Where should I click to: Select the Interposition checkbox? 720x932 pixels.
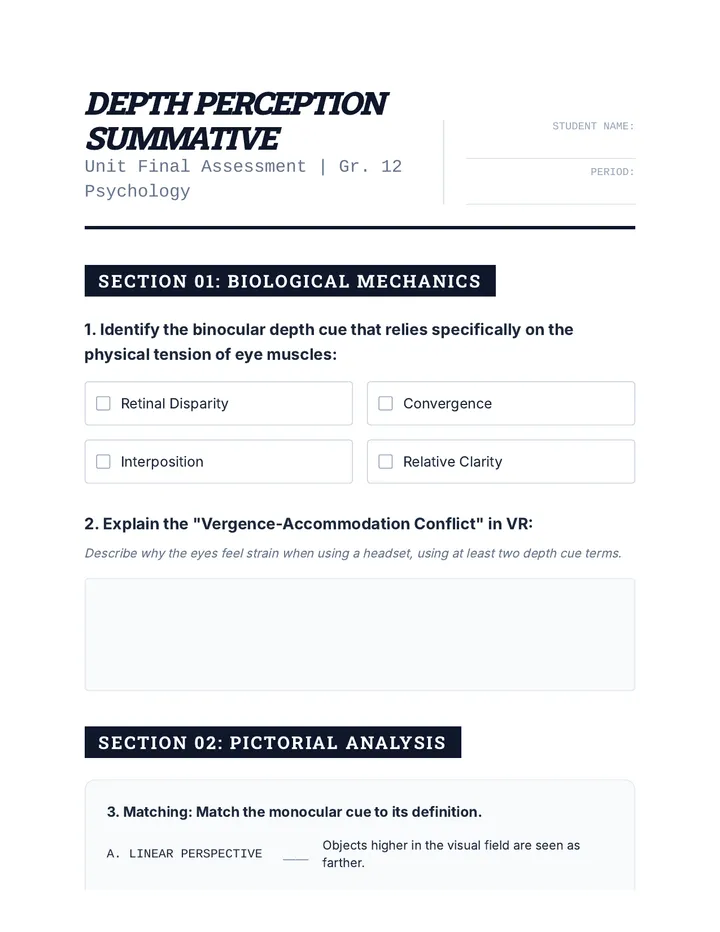[x=103, y=462]
